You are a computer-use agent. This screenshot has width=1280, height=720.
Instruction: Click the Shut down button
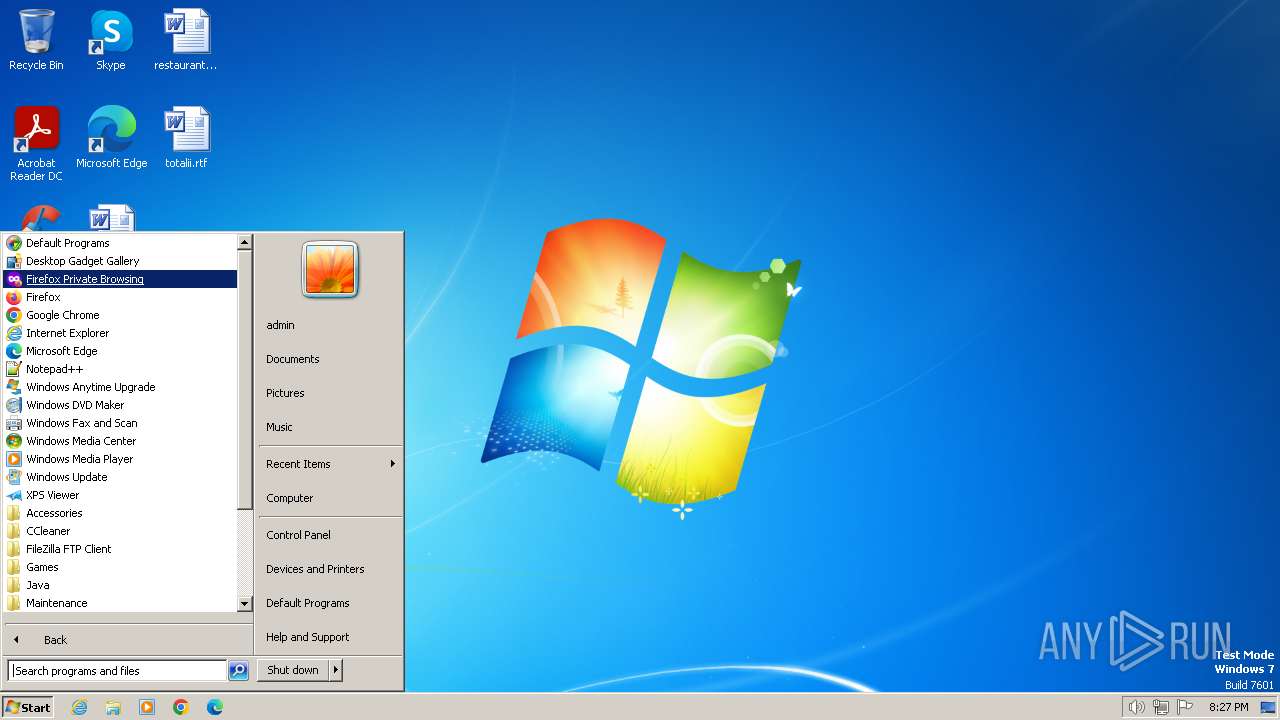click(293, 670)
